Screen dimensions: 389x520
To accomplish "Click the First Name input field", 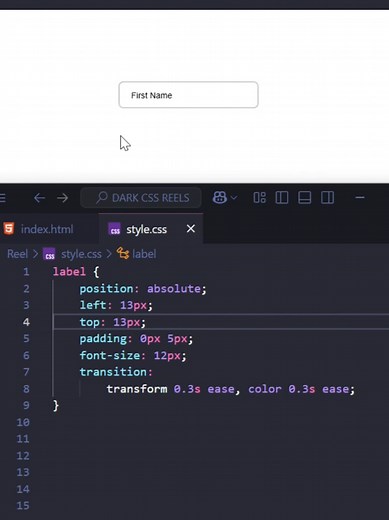I will 188,95.
